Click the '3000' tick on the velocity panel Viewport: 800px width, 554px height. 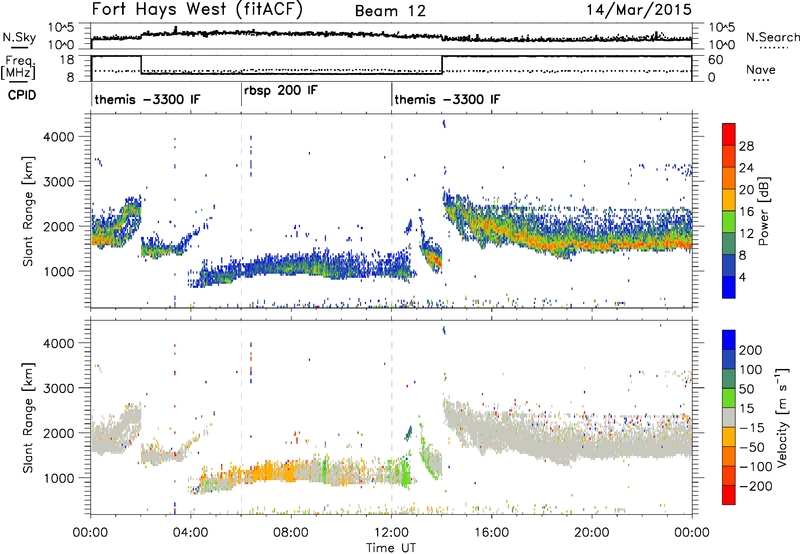coord(59,388)
